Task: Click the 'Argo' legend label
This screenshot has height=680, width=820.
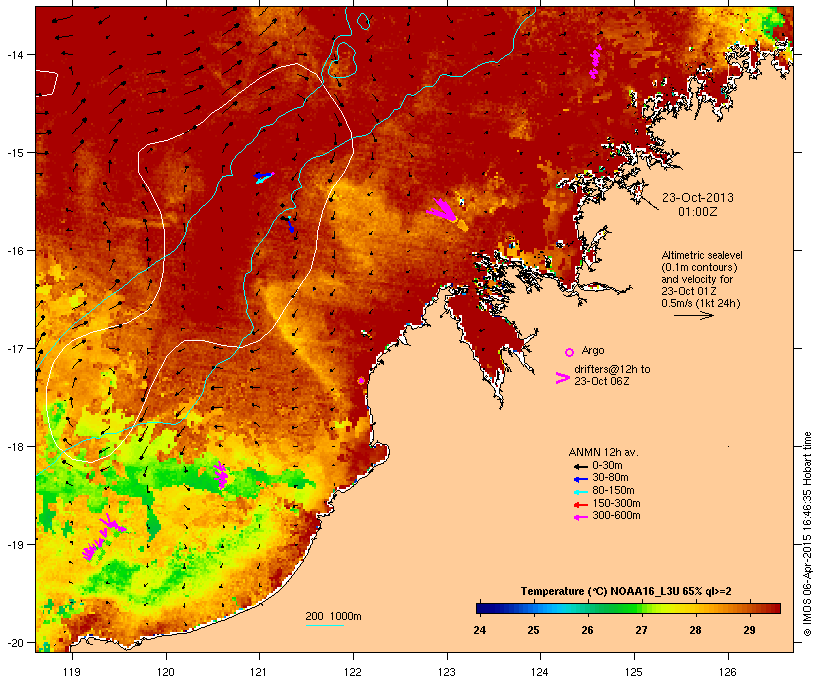Action: 593,350
